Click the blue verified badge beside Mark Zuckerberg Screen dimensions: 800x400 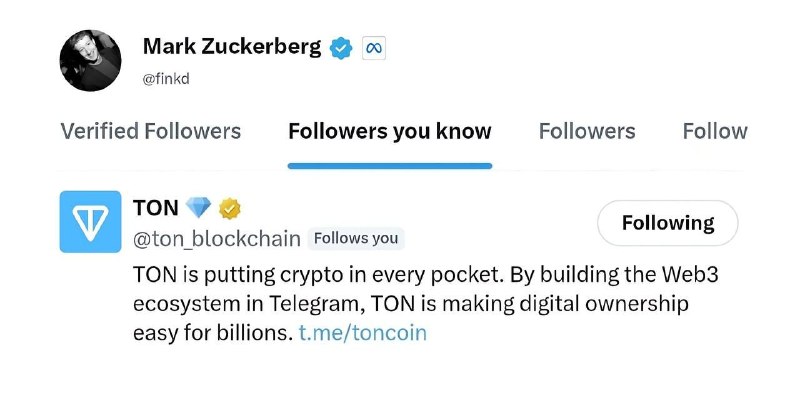click(341, 48)
